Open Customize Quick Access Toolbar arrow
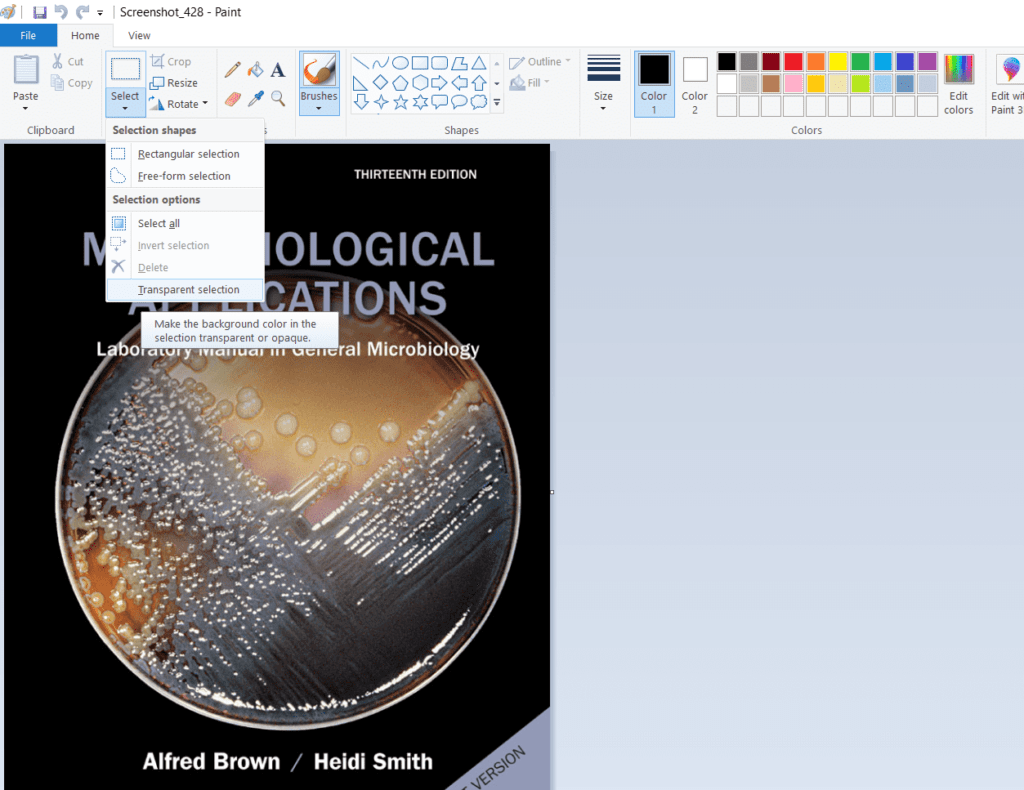 100,12
